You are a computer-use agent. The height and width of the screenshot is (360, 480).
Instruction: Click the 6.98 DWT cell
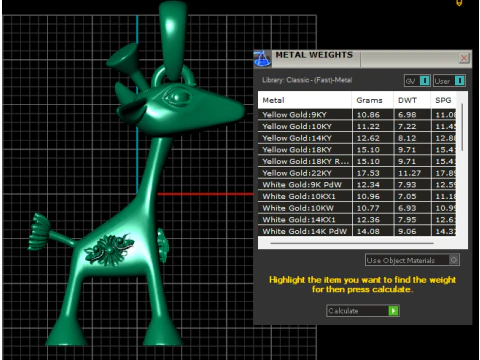[412, 115]
